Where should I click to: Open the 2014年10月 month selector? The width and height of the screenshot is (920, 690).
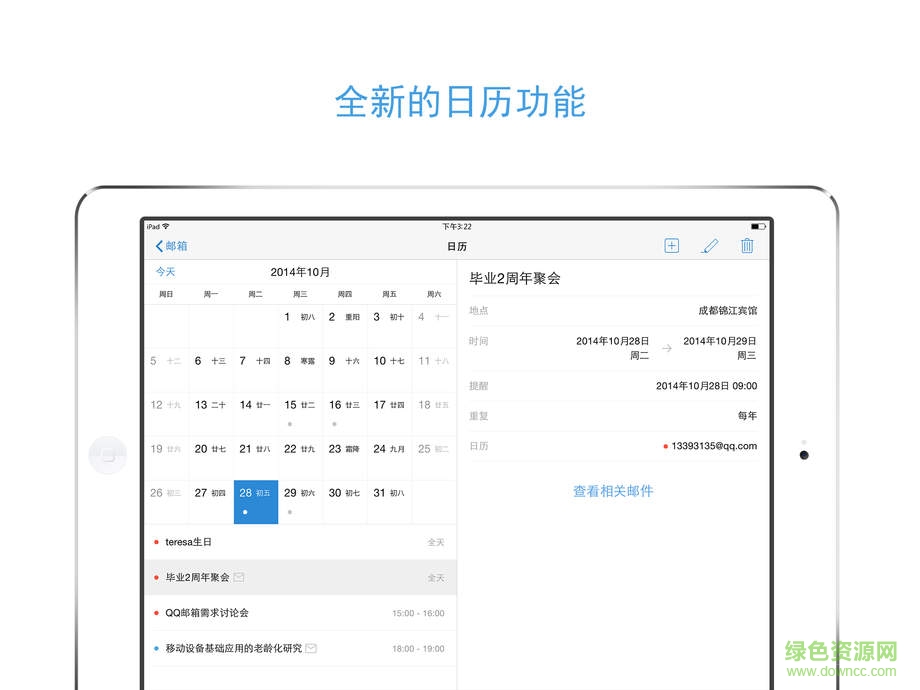tap(299, 271)
